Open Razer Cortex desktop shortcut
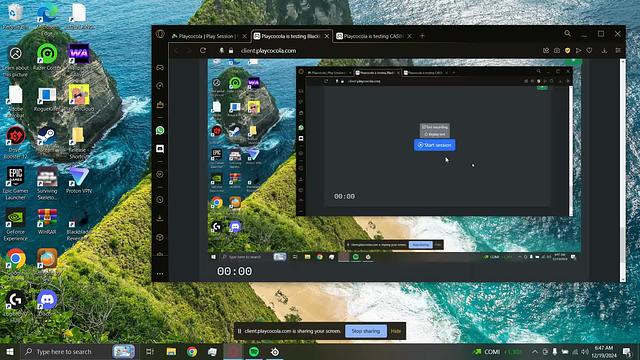 [x=47, y=57]
